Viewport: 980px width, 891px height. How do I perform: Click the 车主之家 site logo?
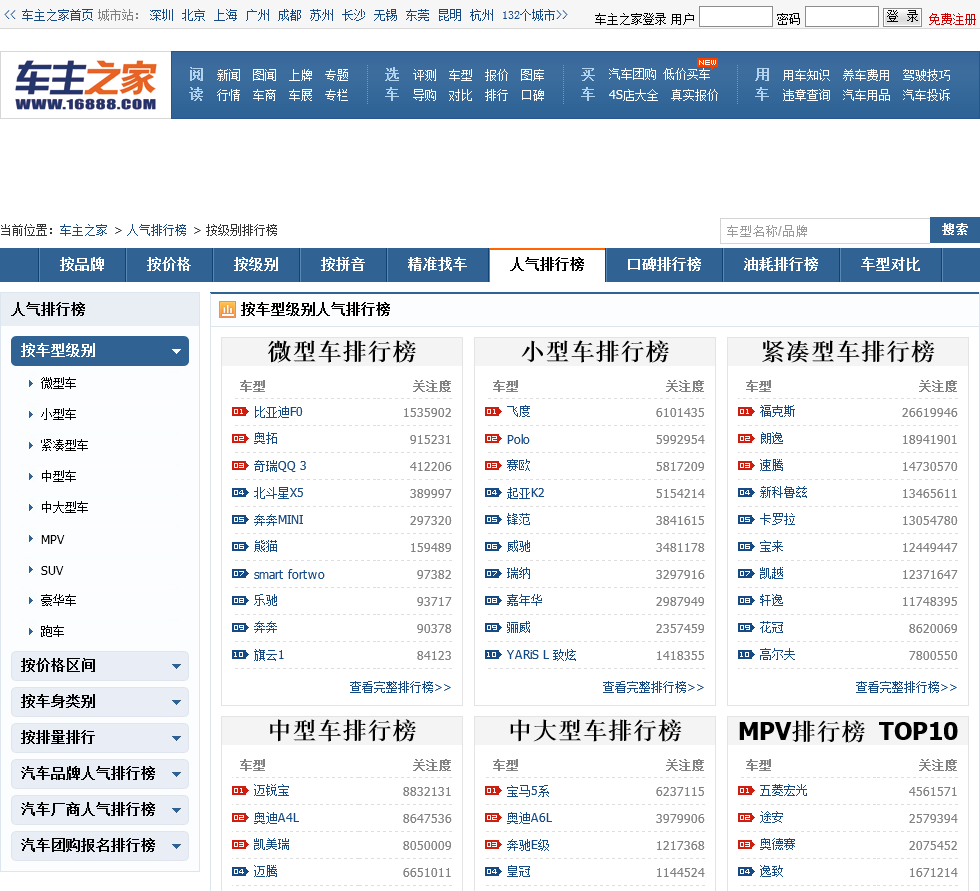pos(86,86)
